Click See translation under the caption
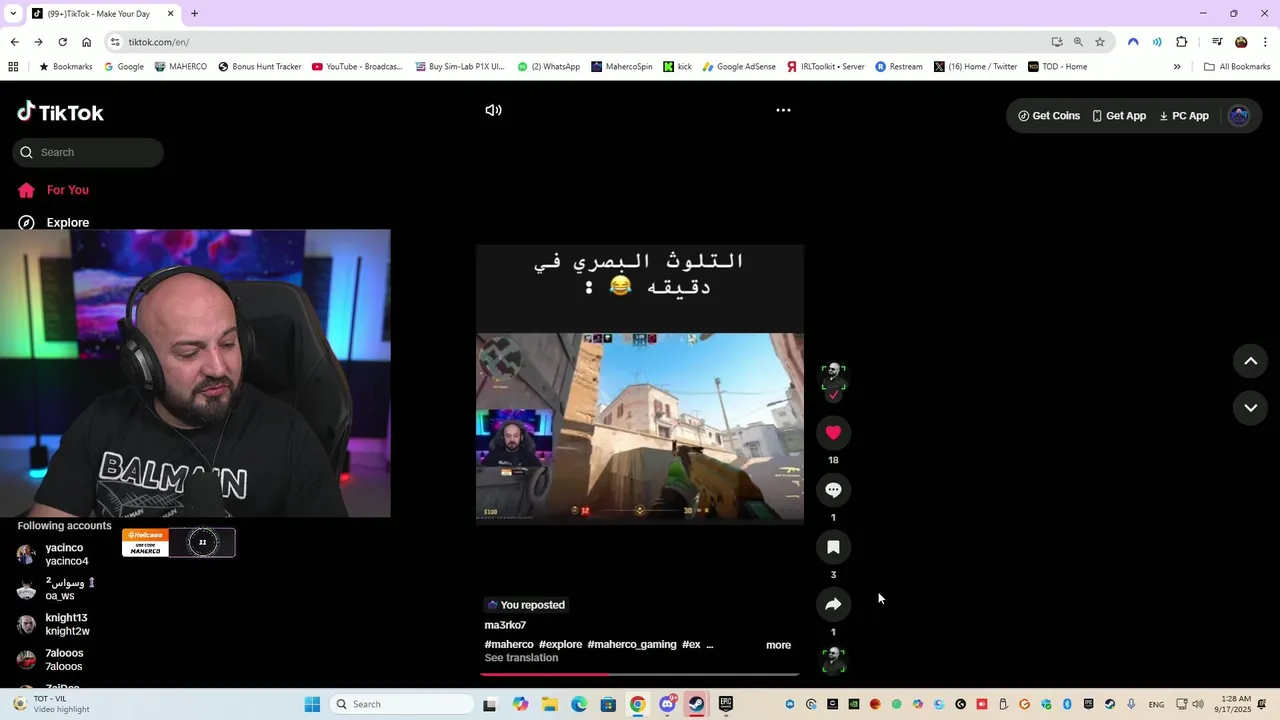Image resolution: width=1280 pixels, height=720 pixels. (521, 658)
